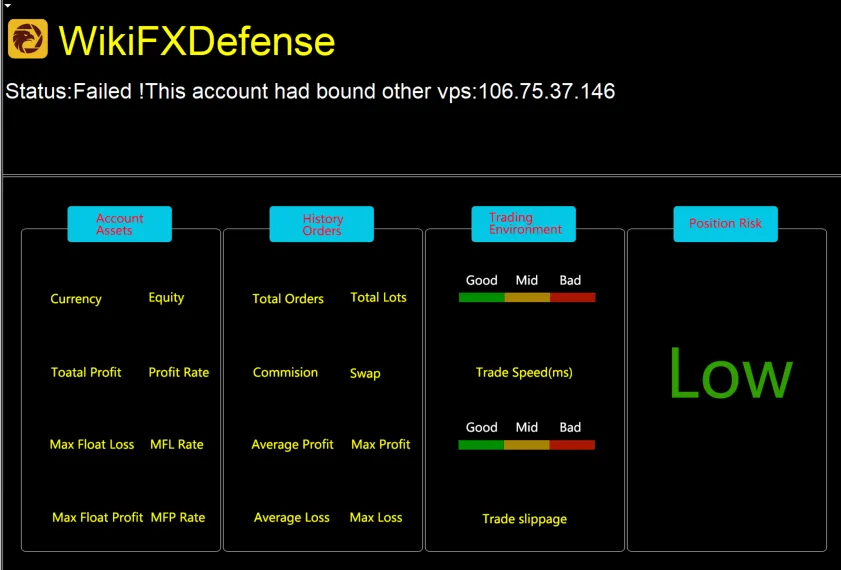The height and width of the screenshot is (570, 841).
Task: Click the WikiFX eagle logo icon
Action: point(28,39)
